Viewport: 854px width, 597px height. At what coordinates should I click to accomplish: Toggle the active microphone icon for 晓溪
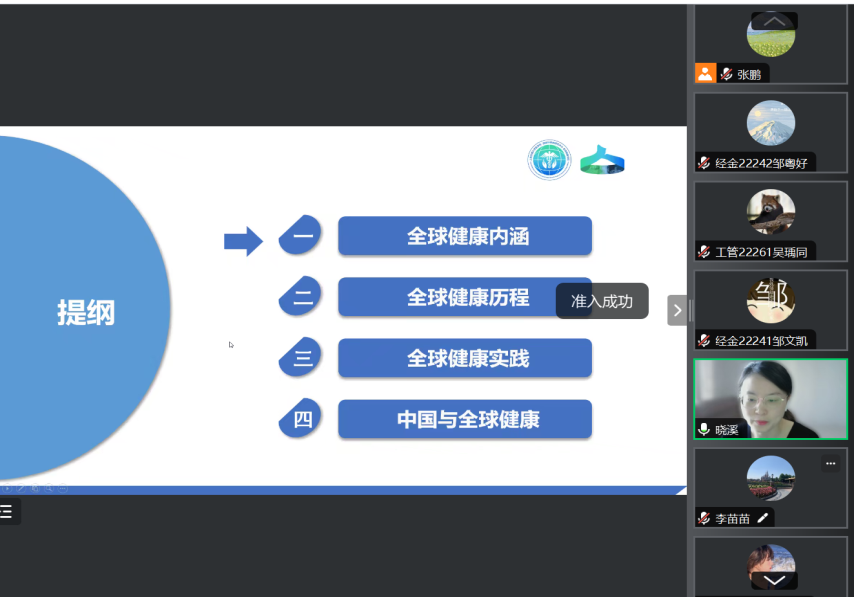tap(704, 429)
